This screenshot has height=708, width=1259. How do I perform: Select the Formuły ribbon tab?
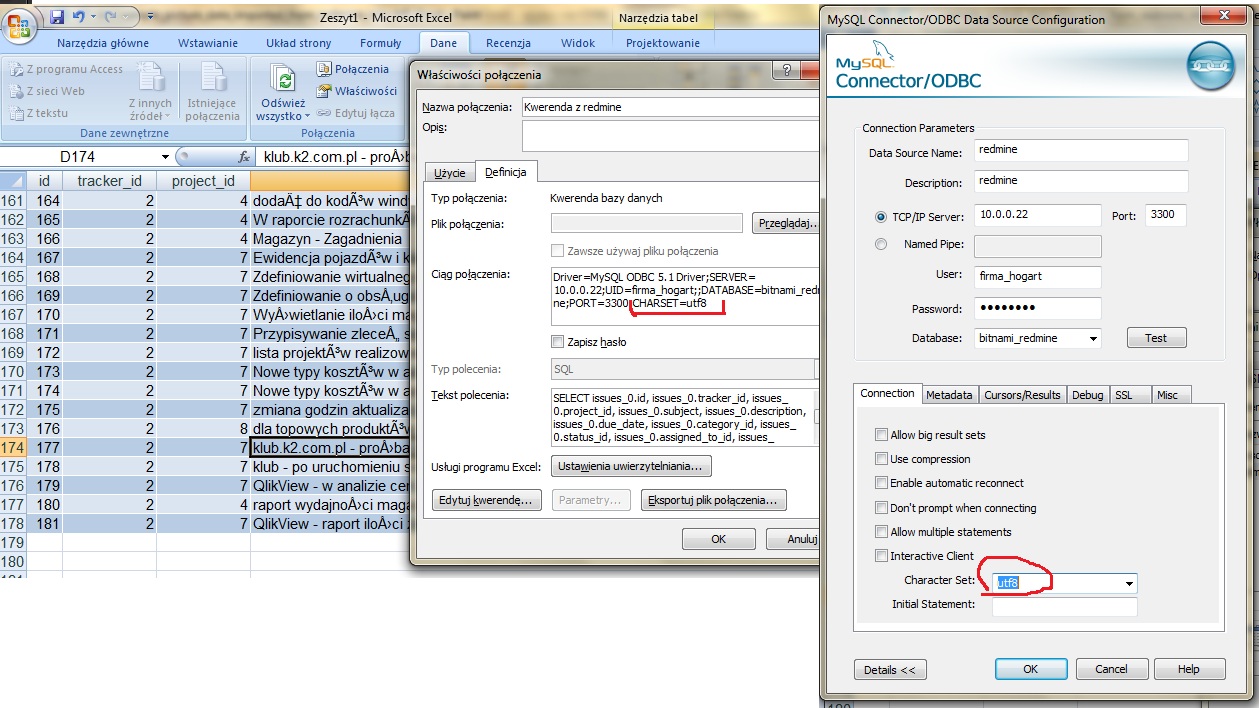coord(380,43)
